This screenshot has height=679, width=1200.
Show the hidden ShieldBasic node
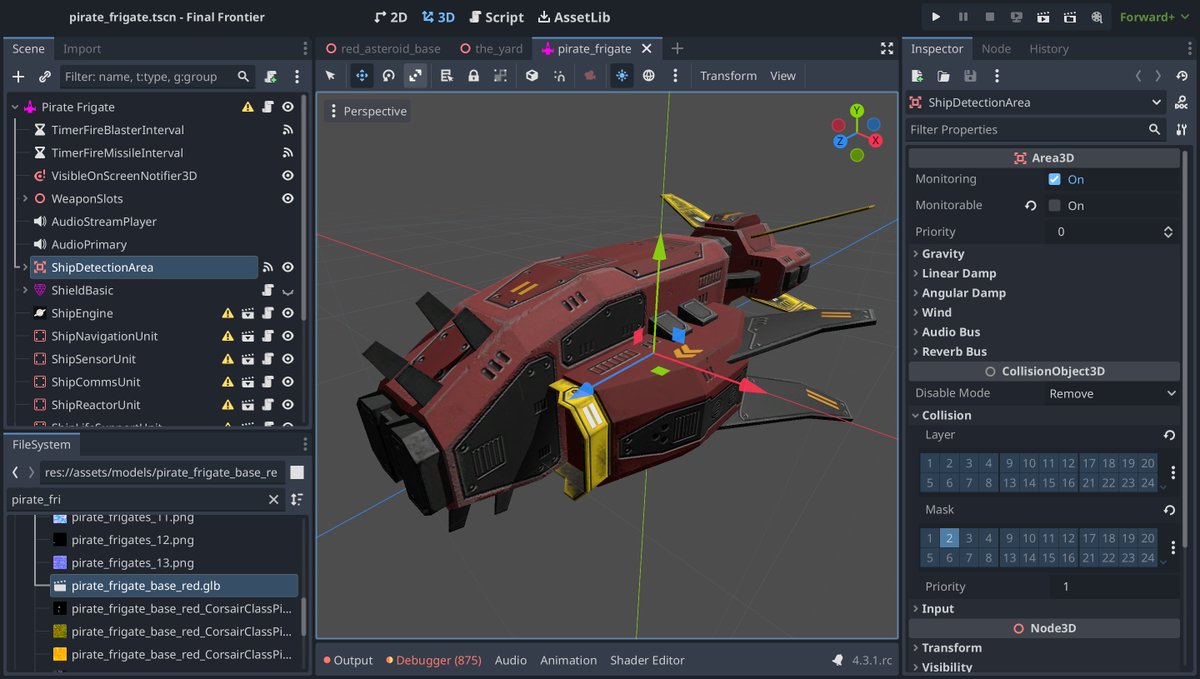[288, 291]
